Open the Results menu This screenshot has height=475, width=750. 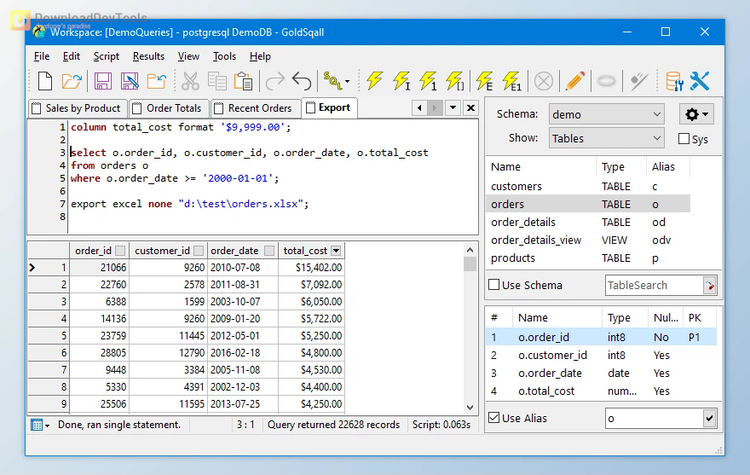[x=148, y=56]
